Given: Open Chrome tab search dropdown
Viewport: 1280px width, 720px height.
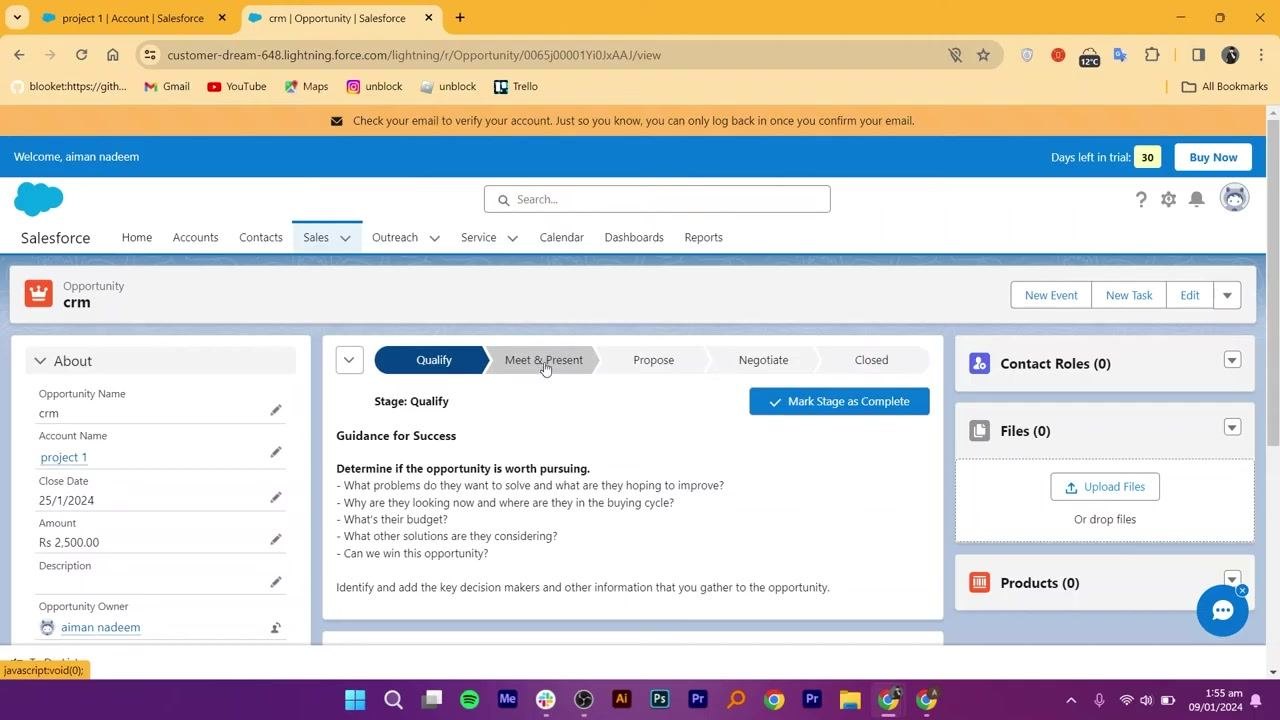Looking at the screenshot, I should pos(17,18).
